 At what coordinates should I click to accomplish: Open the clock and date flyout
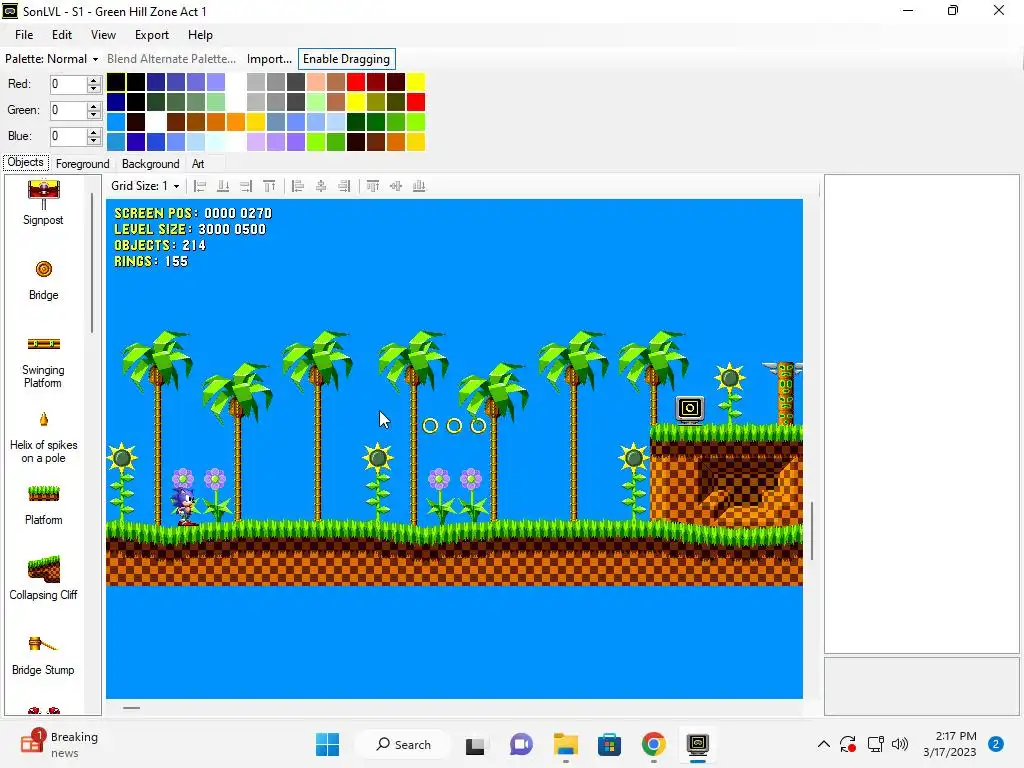click(950, 744)
